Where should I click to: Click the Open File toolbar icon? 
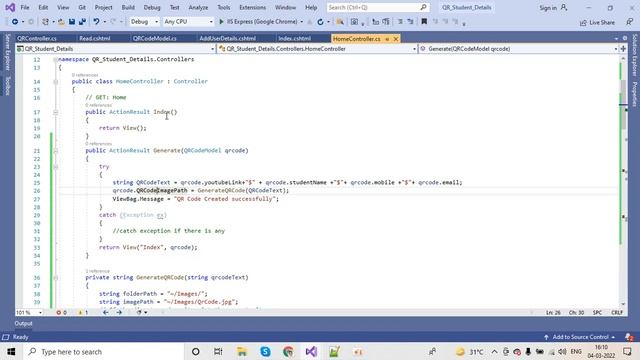pyautogui.click(x=61, y=22)
